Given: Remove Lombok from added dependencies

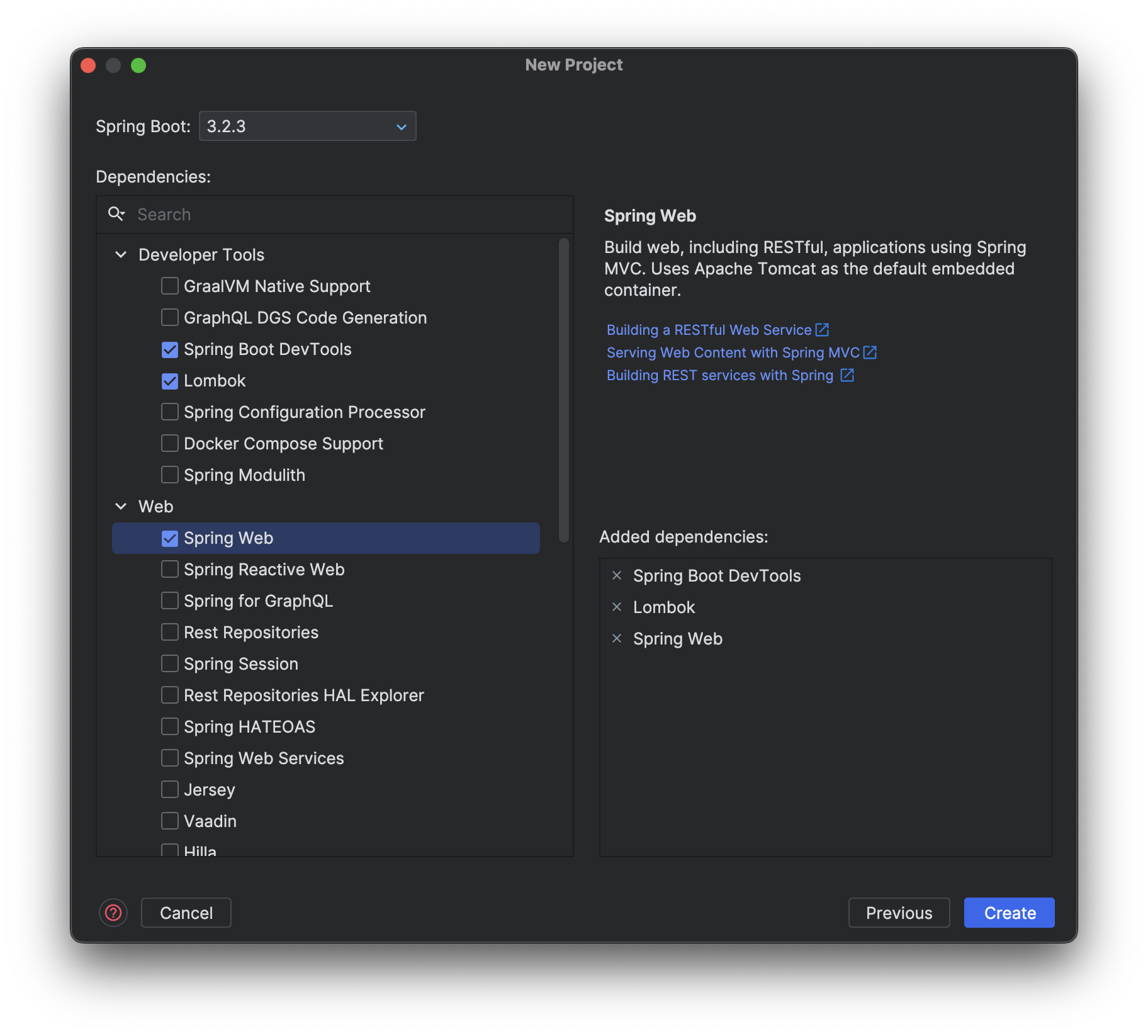Looking at the screenshot, I should coord(617,607).
